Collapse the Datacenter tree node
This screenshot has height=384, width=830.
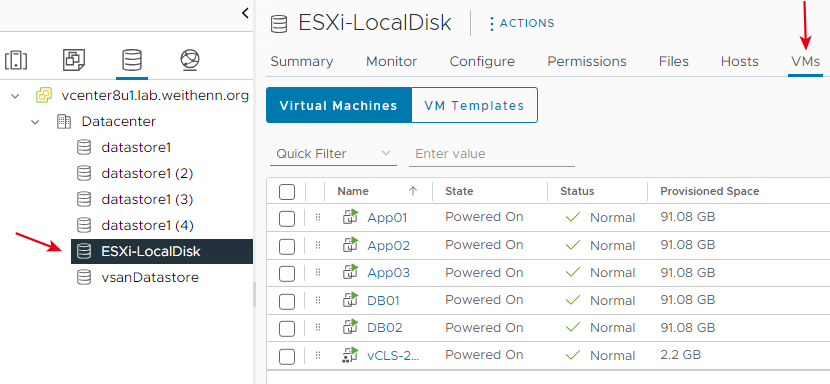[35, 122]
